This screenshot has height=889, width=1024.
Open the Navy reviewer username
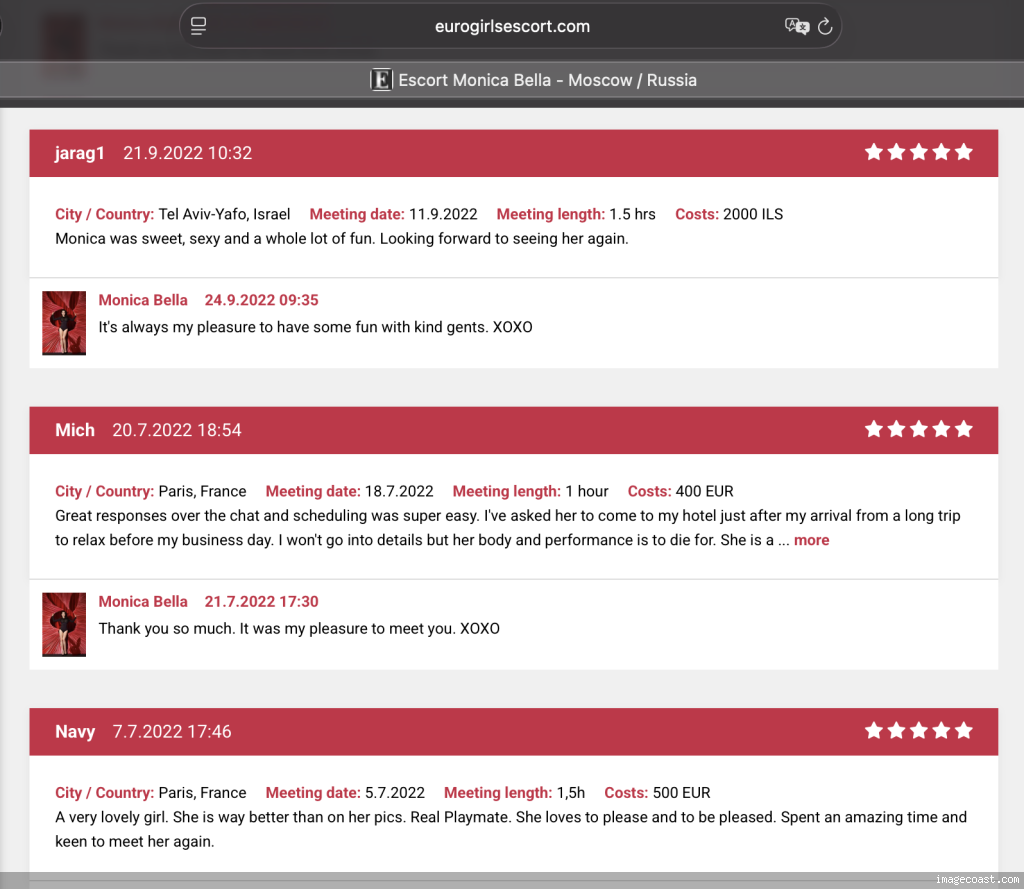pyautogui.click(x=75, y=732)
